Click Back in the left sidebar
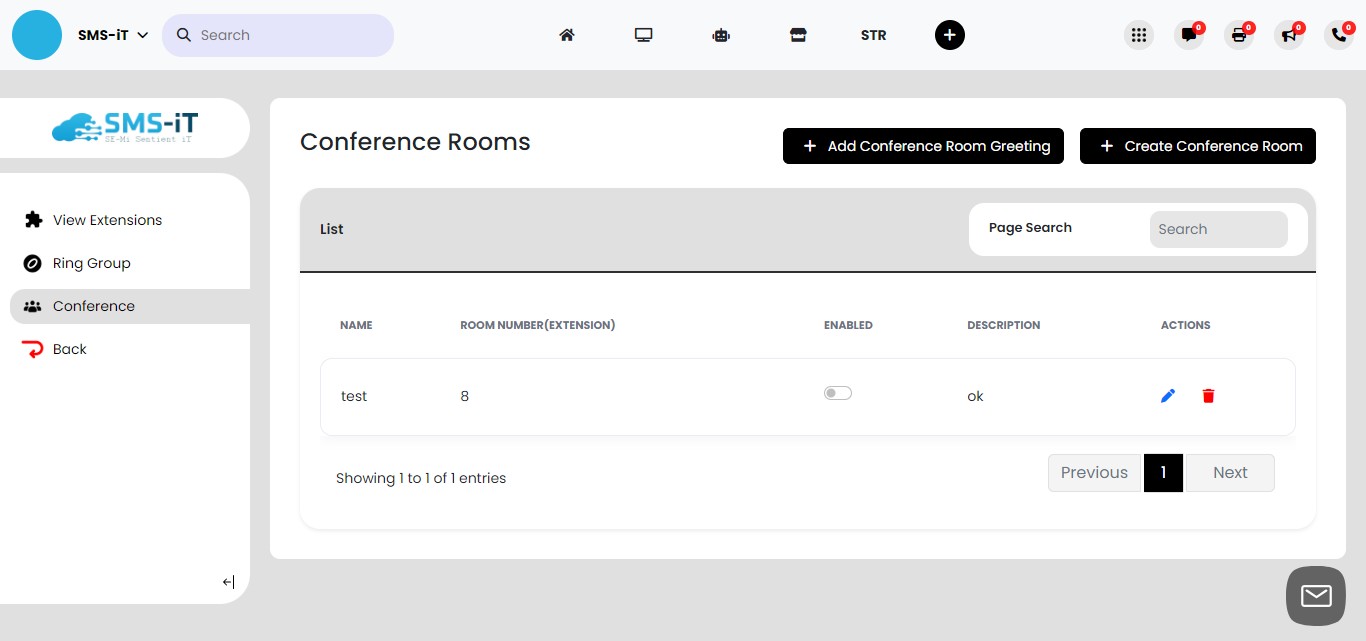Viewport: 1366px width, 641px height. coord(69,348)
